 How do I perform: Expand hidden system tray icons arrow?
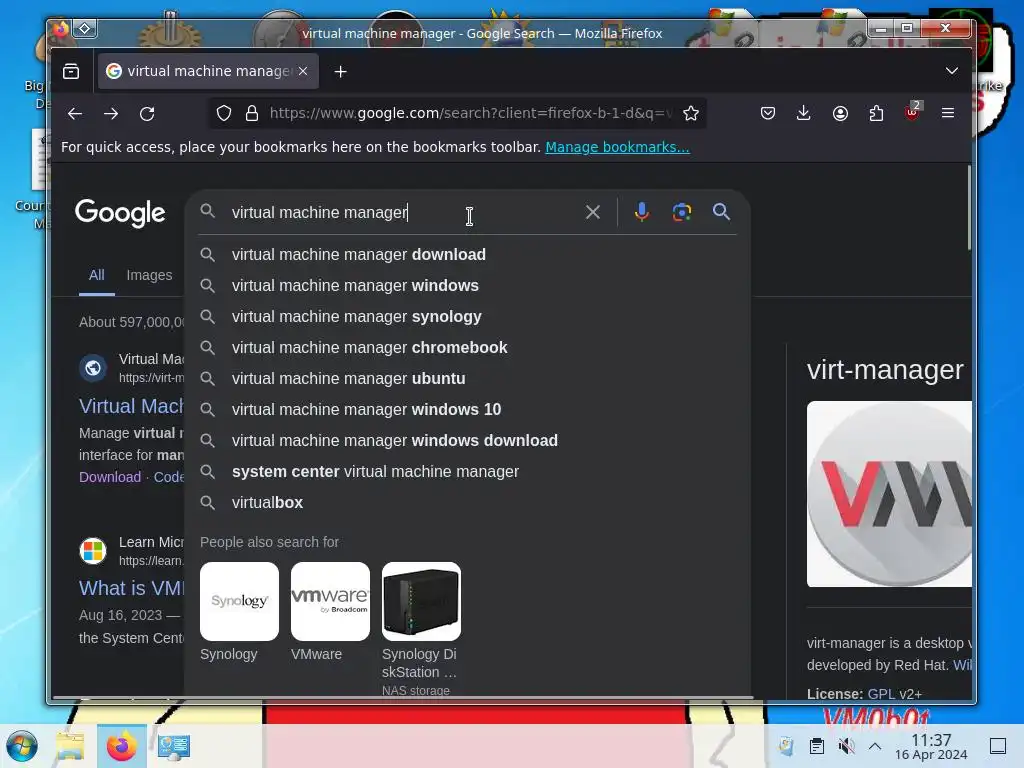875,746
